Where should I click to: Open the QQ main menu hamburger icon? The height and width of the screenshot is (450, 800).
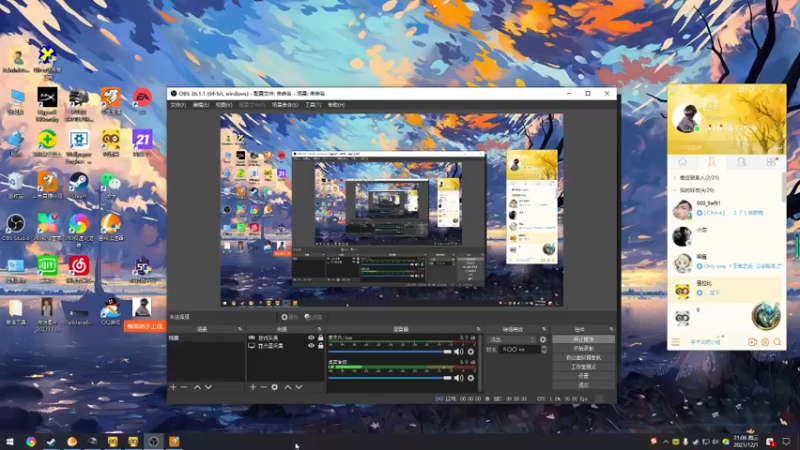coord(676,342)
